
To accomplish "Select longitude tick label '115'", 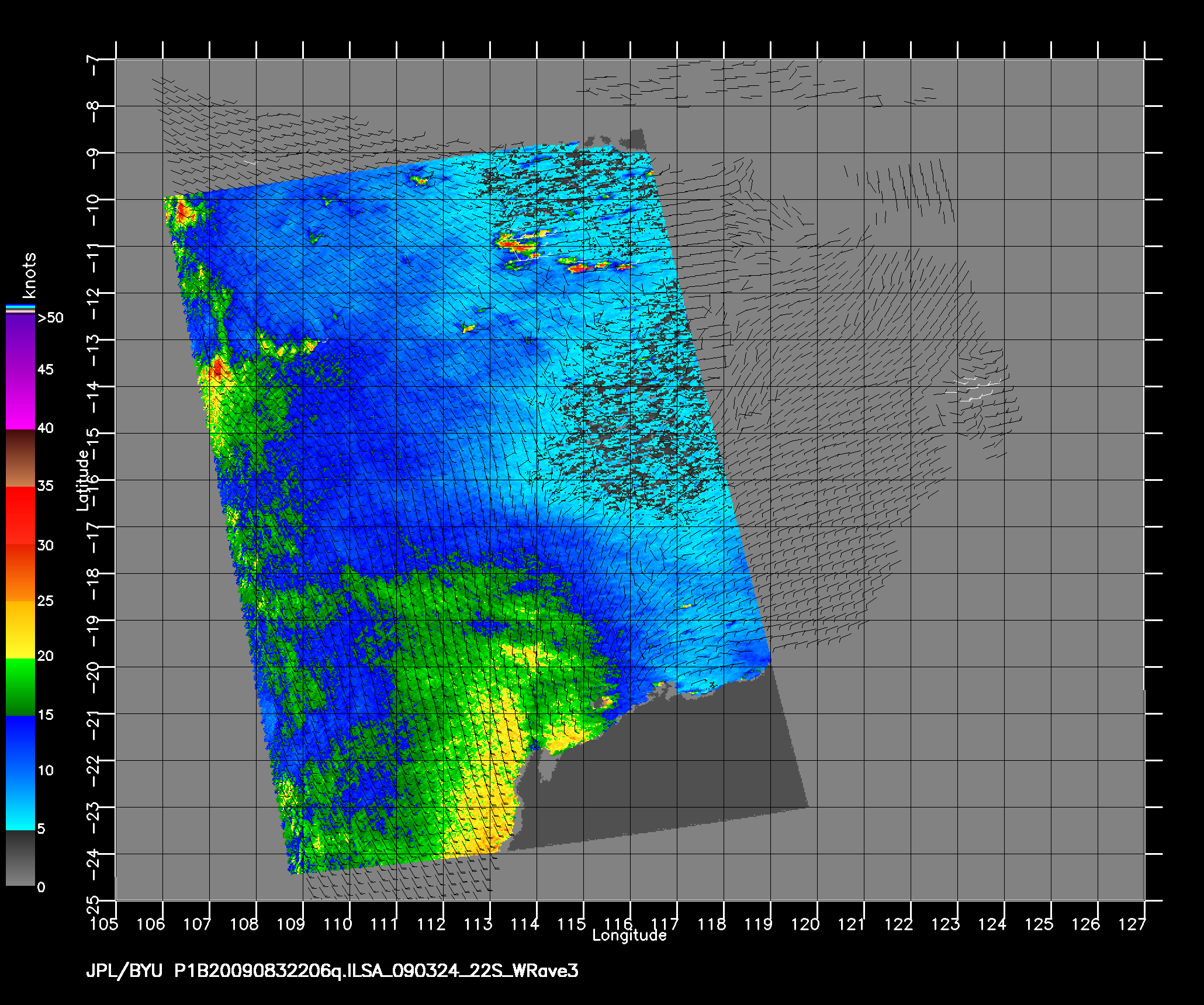I will tap(572, 924).
